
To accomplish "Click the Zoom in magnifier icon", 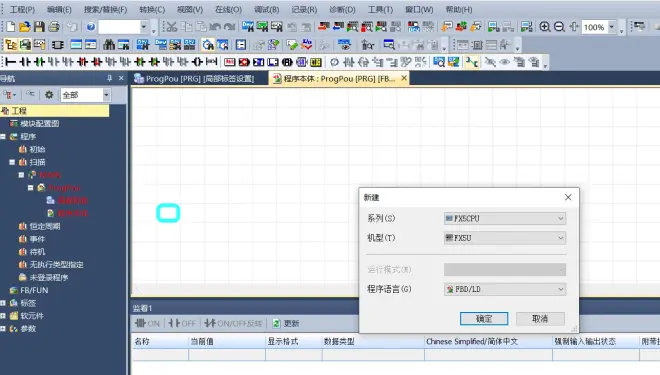I will click(x=545, y=27).
